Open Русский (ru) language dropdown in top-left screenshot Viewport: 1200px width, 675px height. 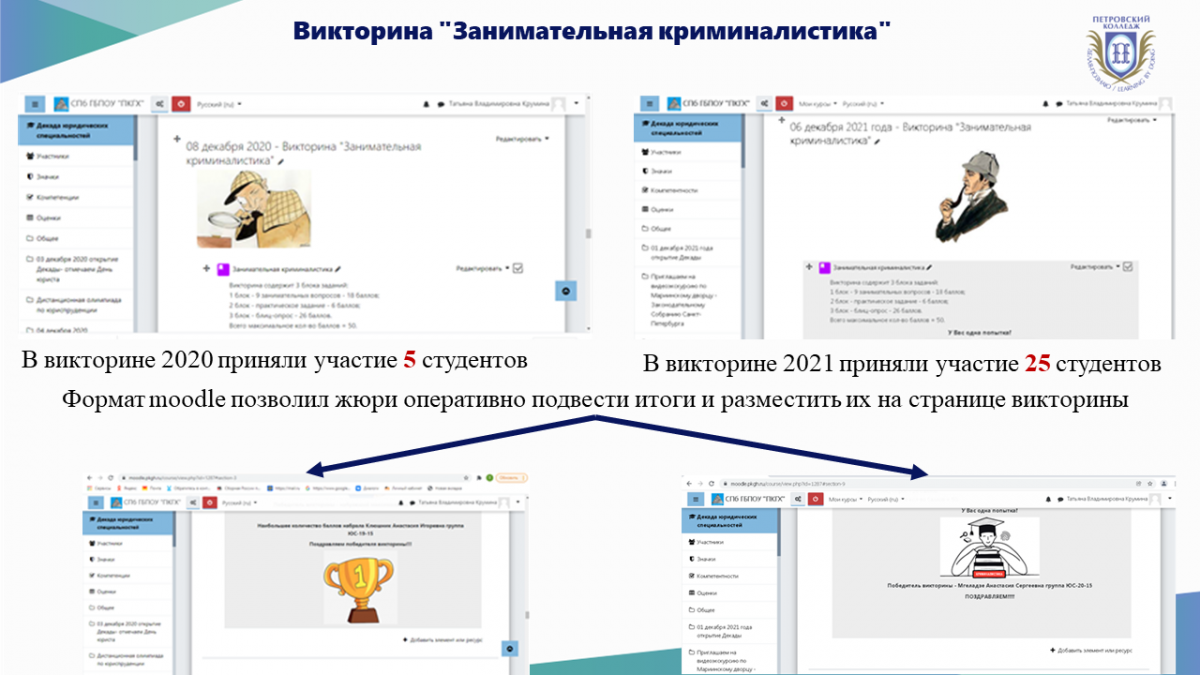pos(219,103)
